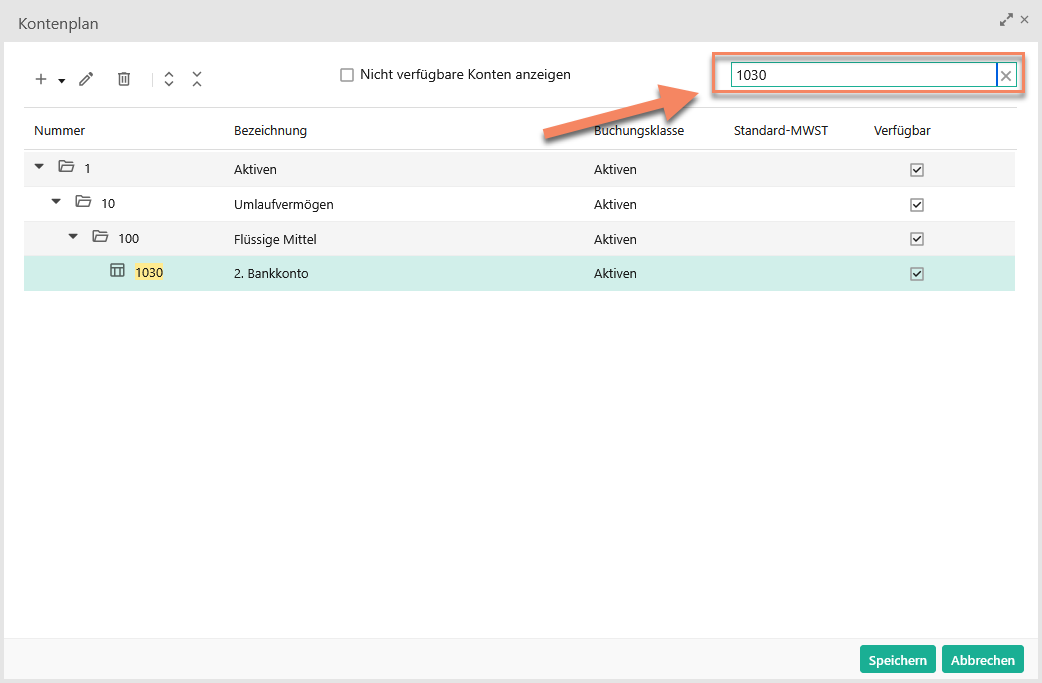The width and height of the screenshot is (1042, 683).
Task: Click the folder icon of account group 10
Action: click(x=83, y=201)
